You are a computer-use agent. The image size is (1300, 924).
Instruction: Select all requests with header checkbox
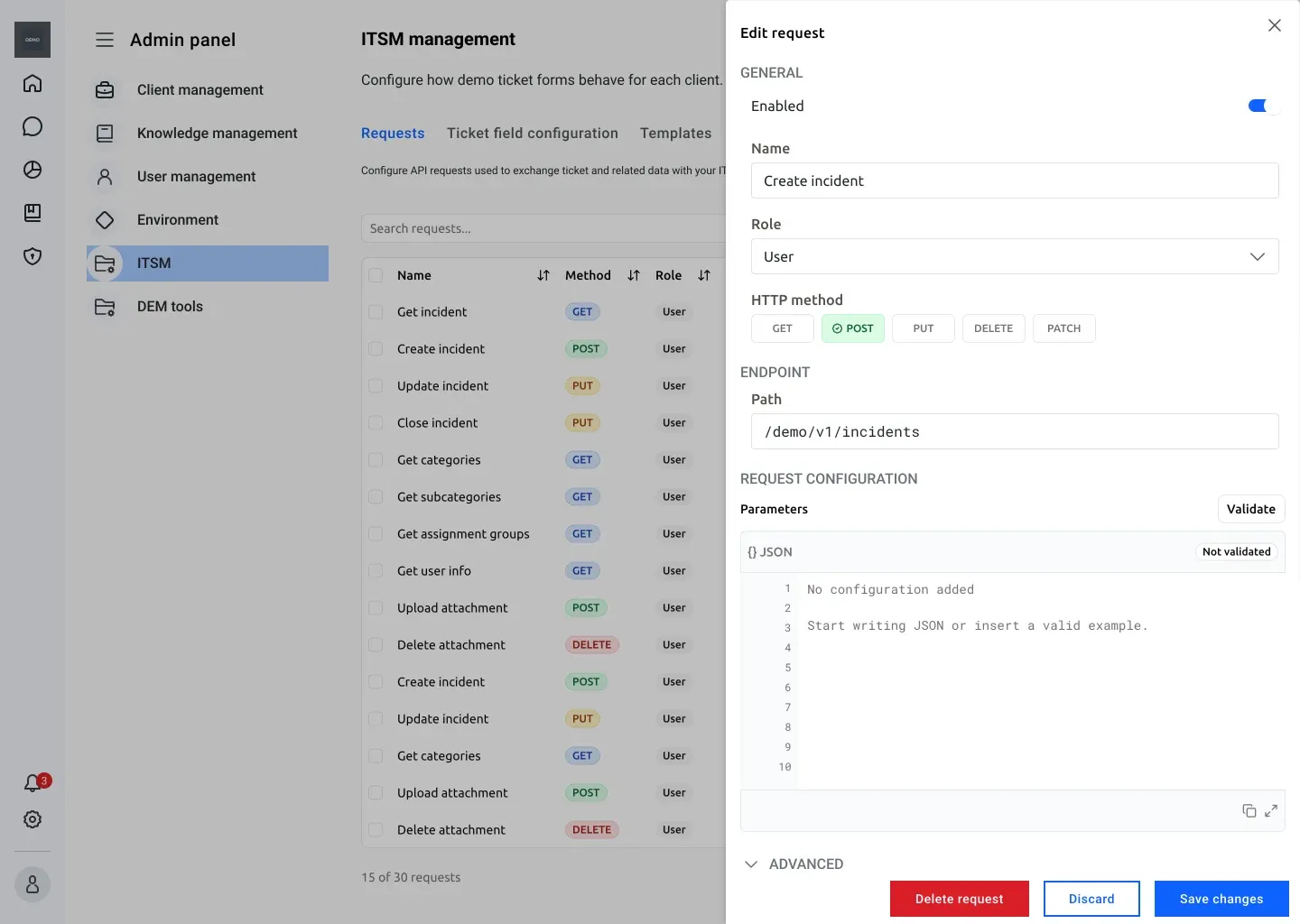point(376,275)
